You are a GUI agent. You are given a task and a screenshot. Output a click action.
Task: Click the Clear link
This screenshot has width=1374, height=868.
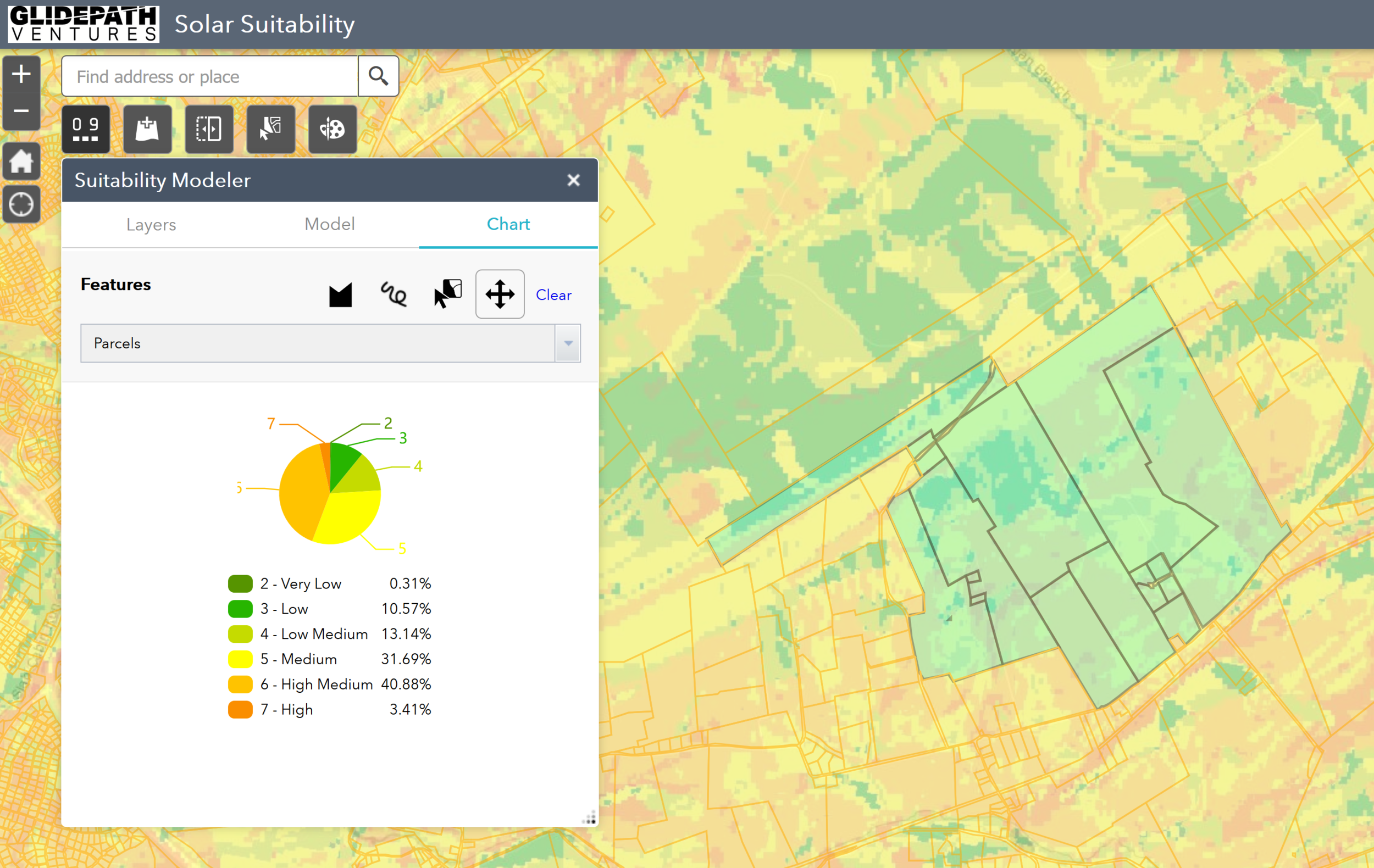click(553, 295)
